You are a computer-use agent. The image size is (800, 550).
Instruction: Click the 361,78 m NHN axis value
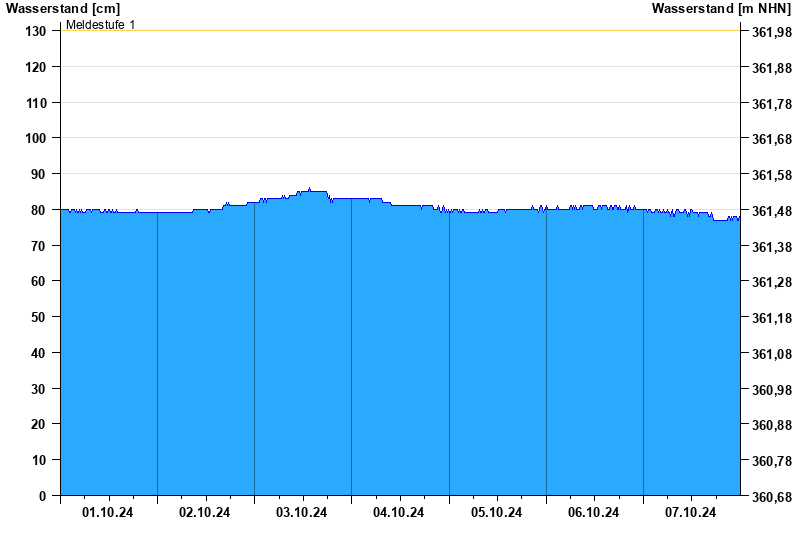772,104
